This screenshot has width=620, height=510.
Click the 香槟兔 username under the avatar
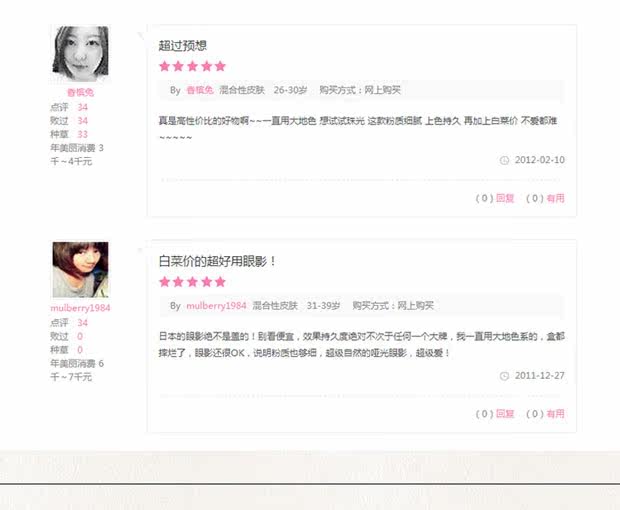coord(81,93)
